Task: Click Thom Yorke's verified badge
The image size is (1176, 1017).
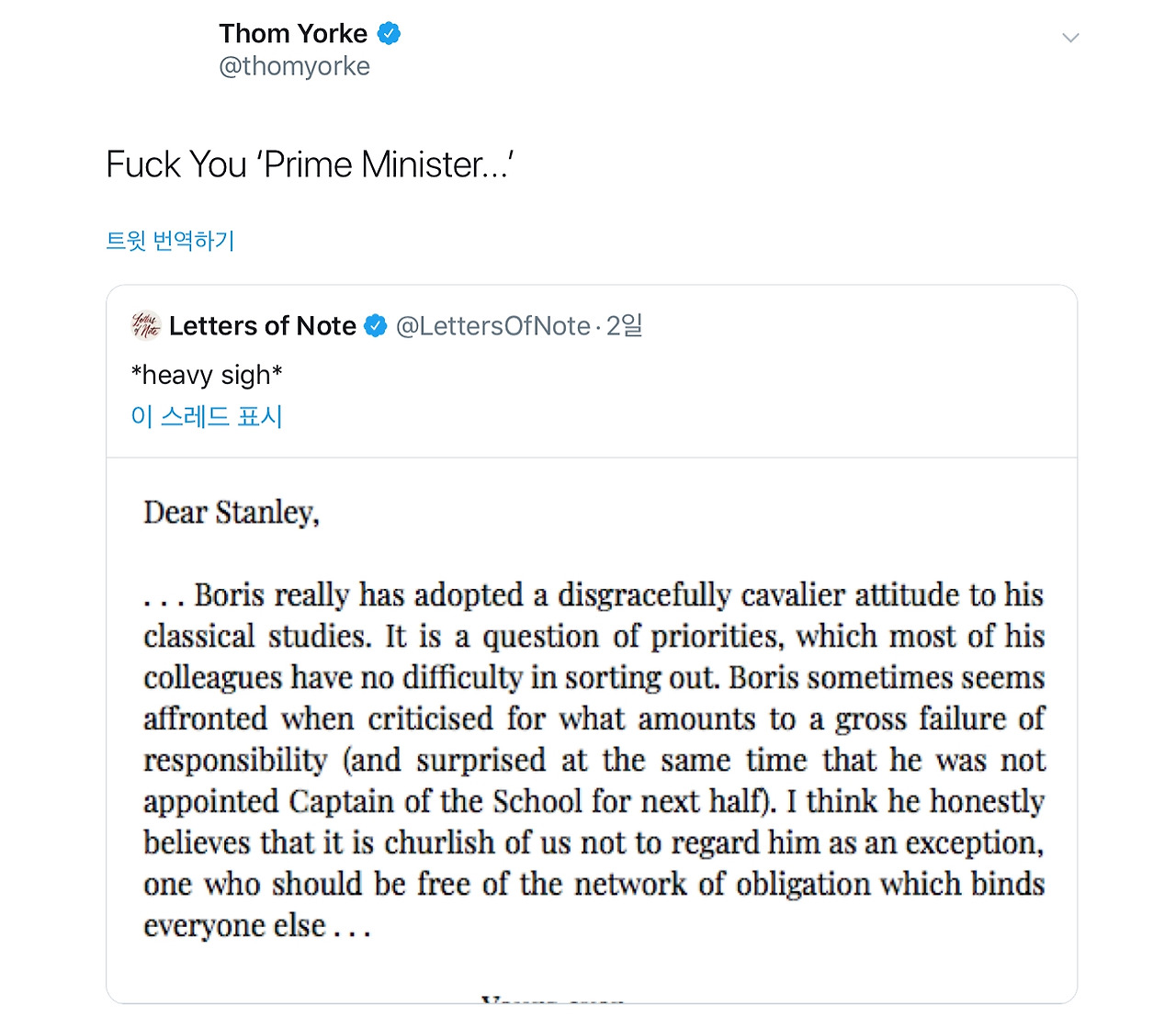Action: tap(390, 34)
